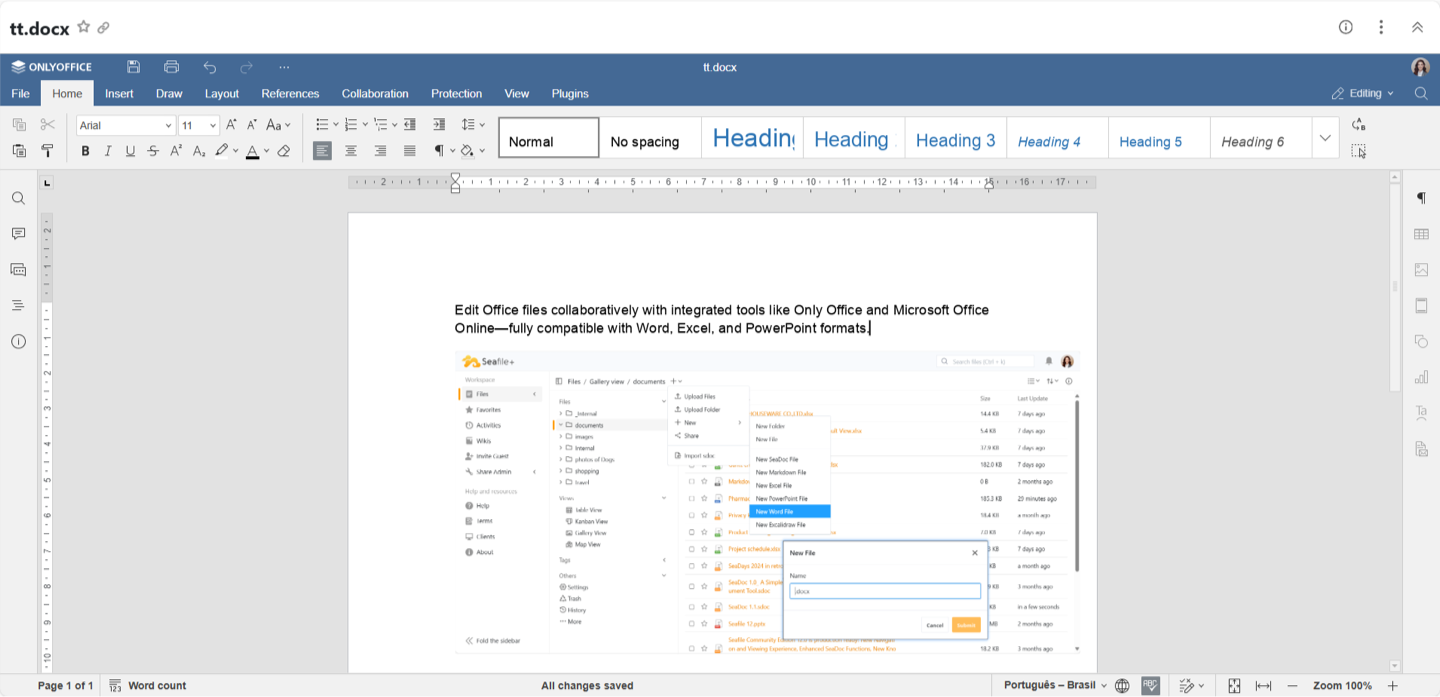Save the document with the diskette icon
The height and width of the screenshot is (697, 1440).
[133, 67]
